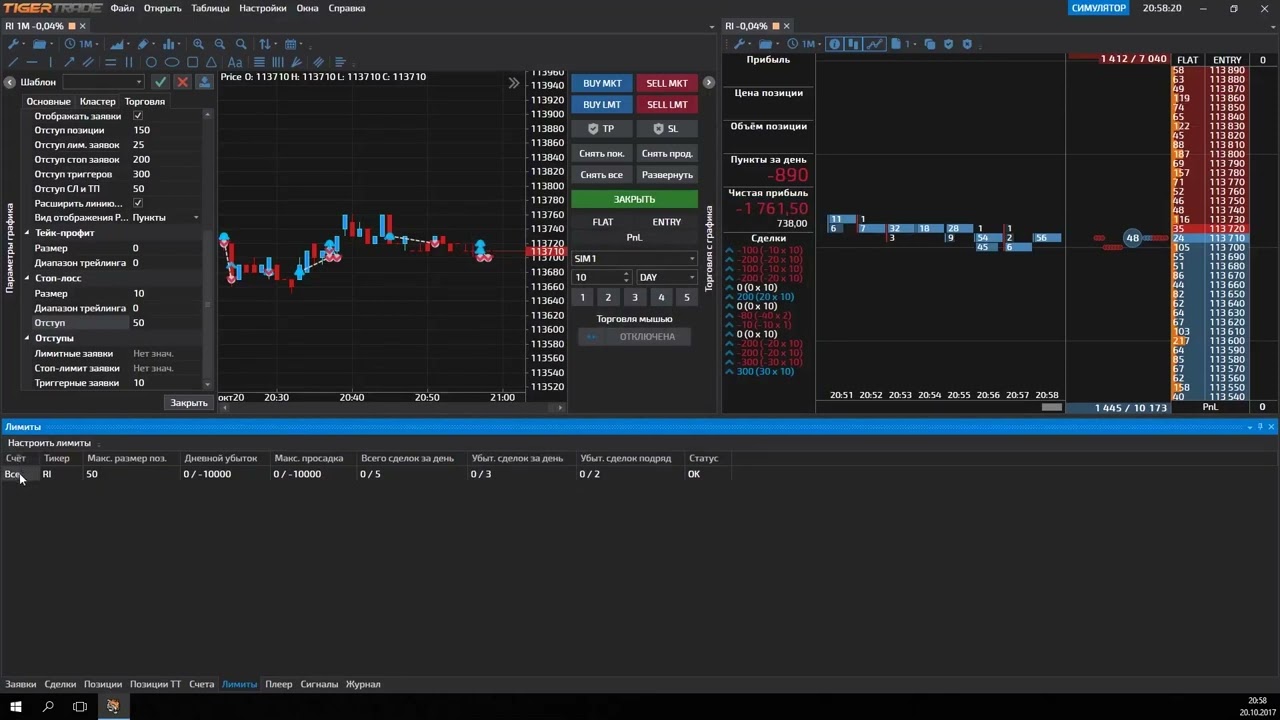Screen dimensions: 1280x720
Task: Delete template with red X icon
Action: (x=182, y=82)
